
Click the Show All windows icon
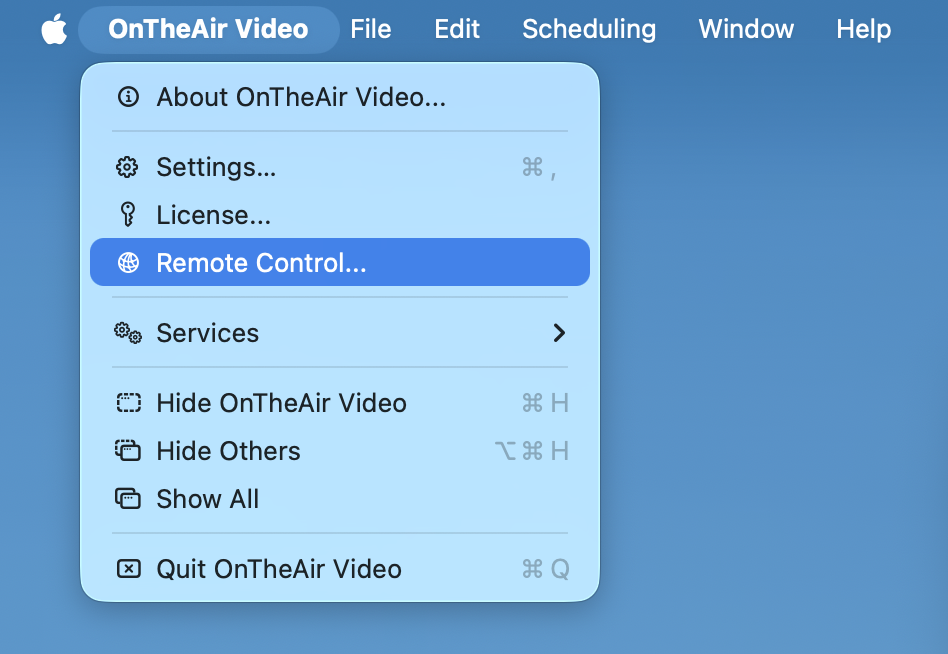pyautogui.click(x=128, y=499)
